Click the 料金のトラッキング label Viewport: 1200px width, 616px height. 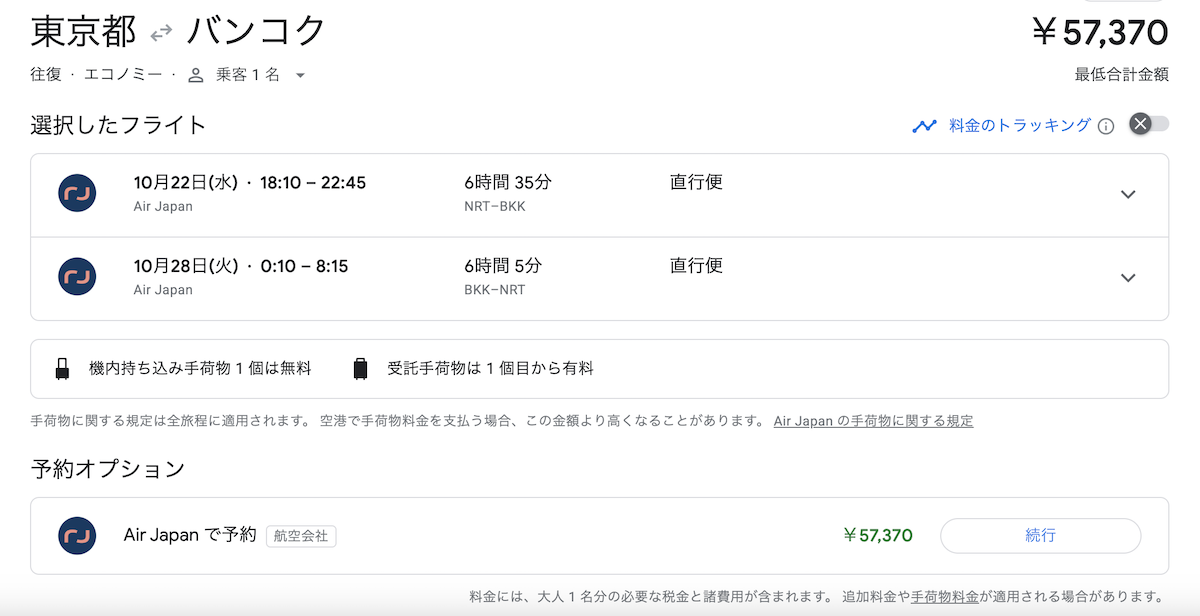[1020, 125]
